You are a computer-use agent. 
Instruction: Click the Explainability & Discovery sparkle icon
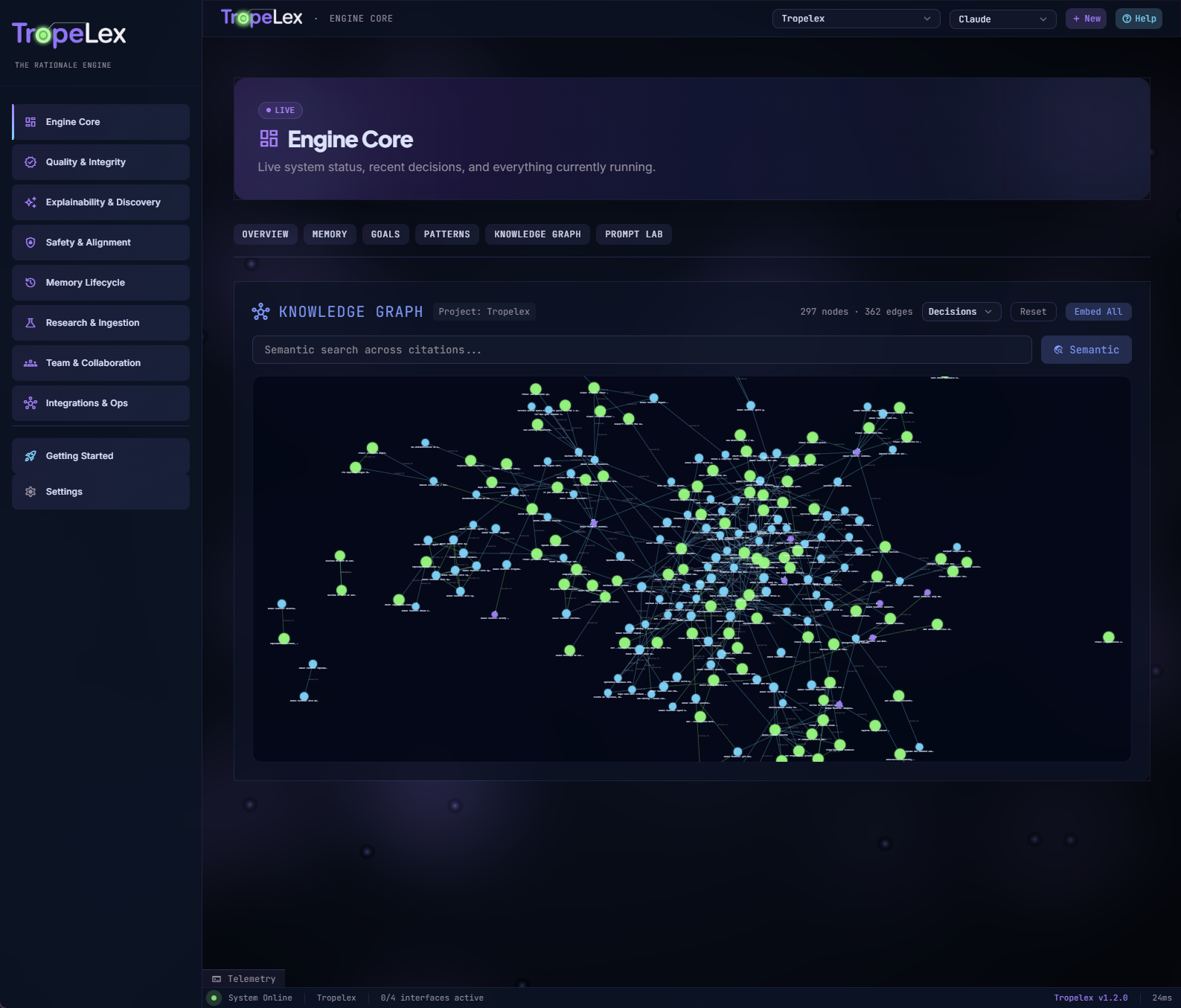31,202
